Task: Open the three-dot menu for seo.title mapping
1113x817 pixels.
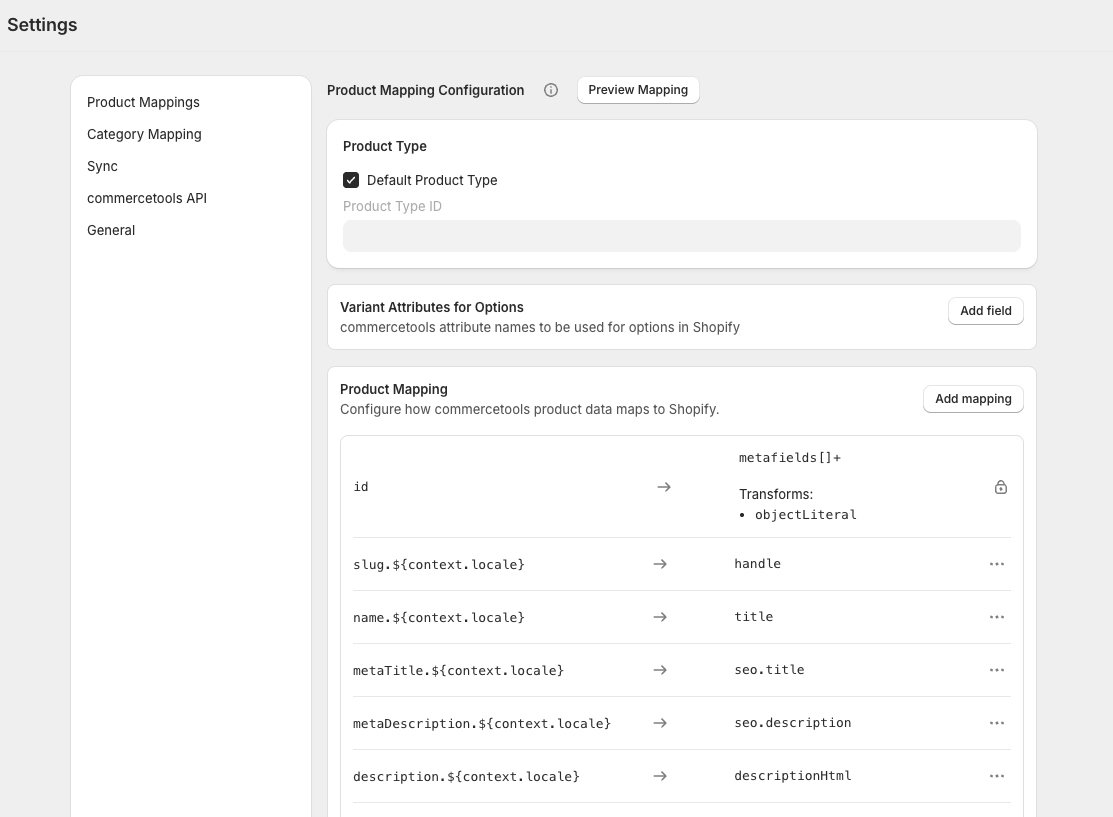Action: point(997,670)
